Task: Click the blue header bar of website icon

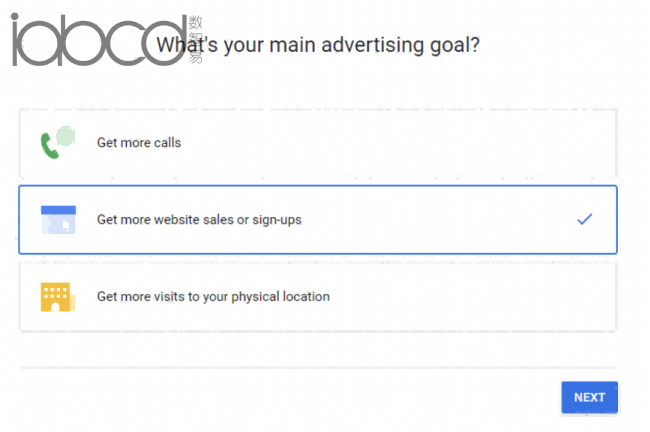Action: click(x=58, y=210)
